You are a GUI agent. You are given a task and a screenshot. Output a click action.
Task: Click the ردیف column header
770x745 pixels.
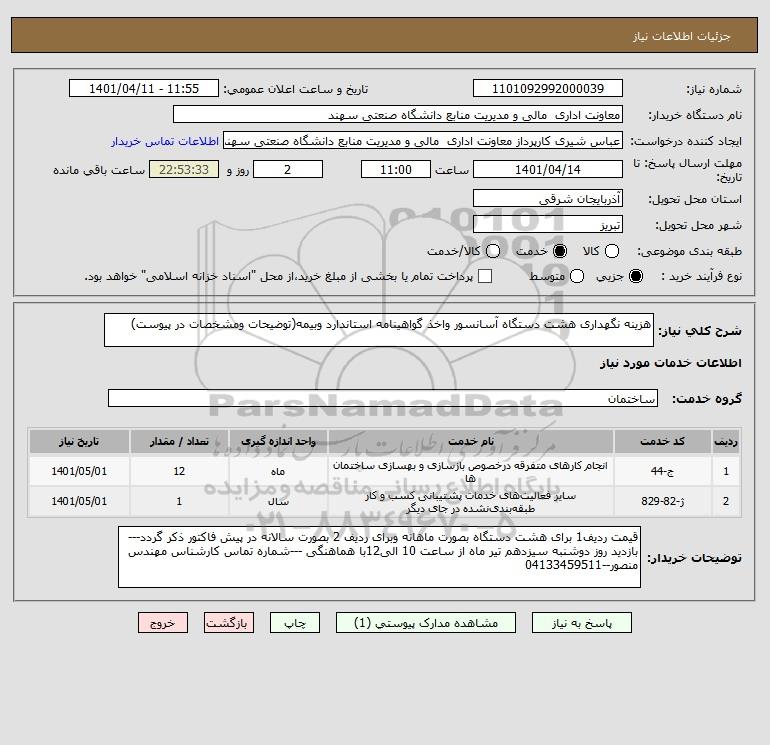(726, 441)
